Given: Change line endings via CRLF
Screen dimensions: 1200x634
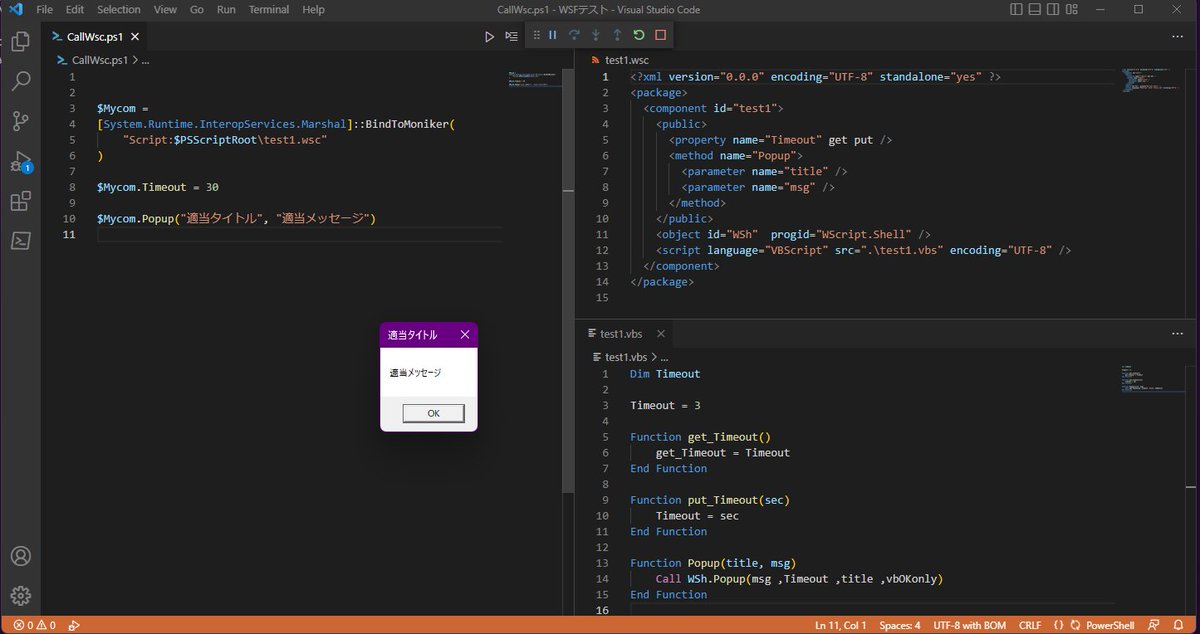Looking at the screenshot, I should pos(1030,625).
